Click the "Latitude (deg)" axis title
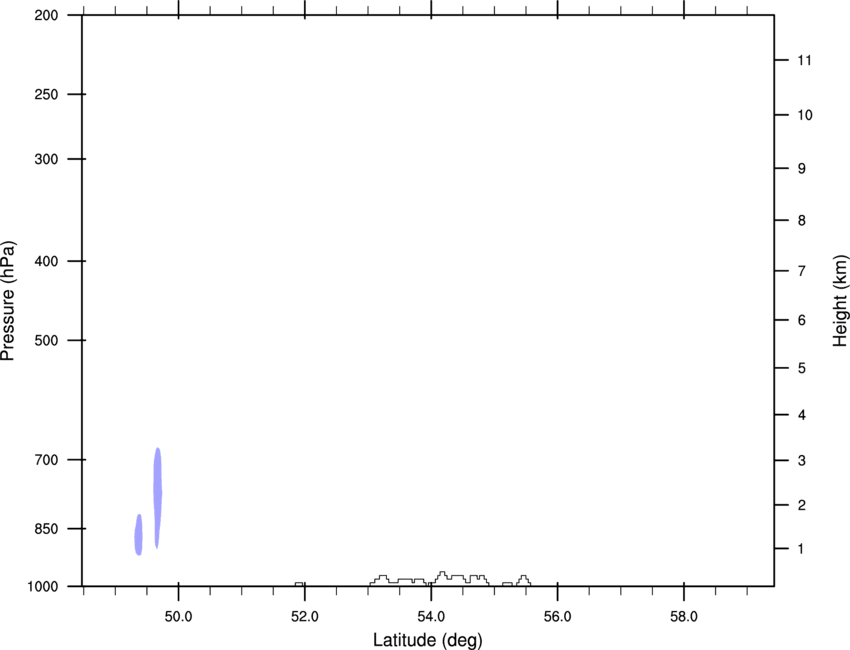 pyautogui.click(x=427, y=639)
